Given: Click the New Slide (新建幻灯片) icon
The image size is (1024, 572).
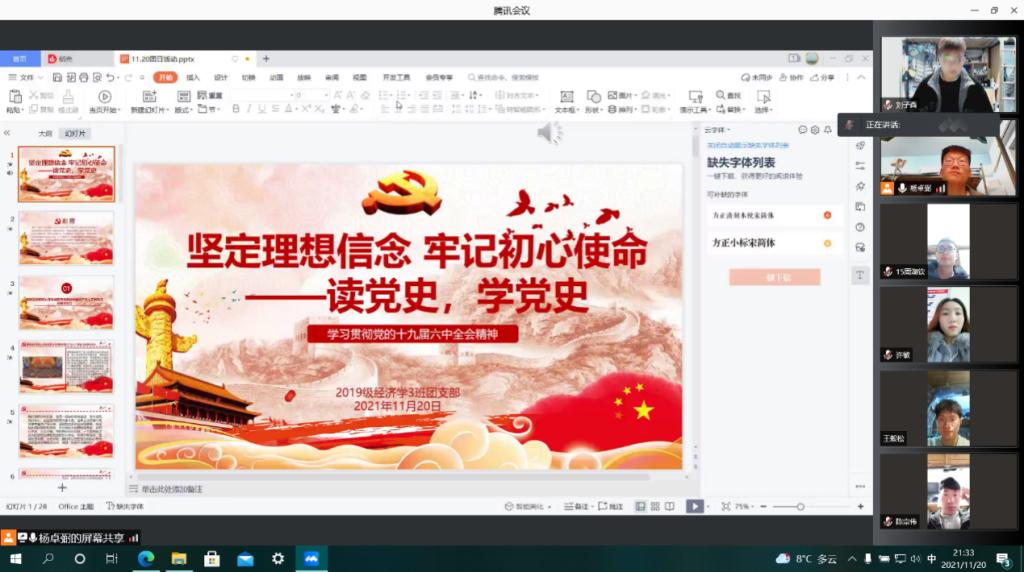Looking at the screenshot, I should pyautogui.click(x=150, y=96).
